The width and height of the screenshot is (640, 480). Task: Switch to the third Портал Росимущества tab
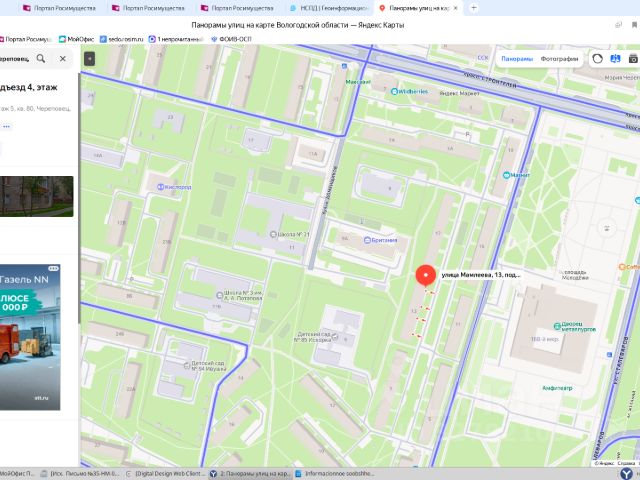(238, 8)
